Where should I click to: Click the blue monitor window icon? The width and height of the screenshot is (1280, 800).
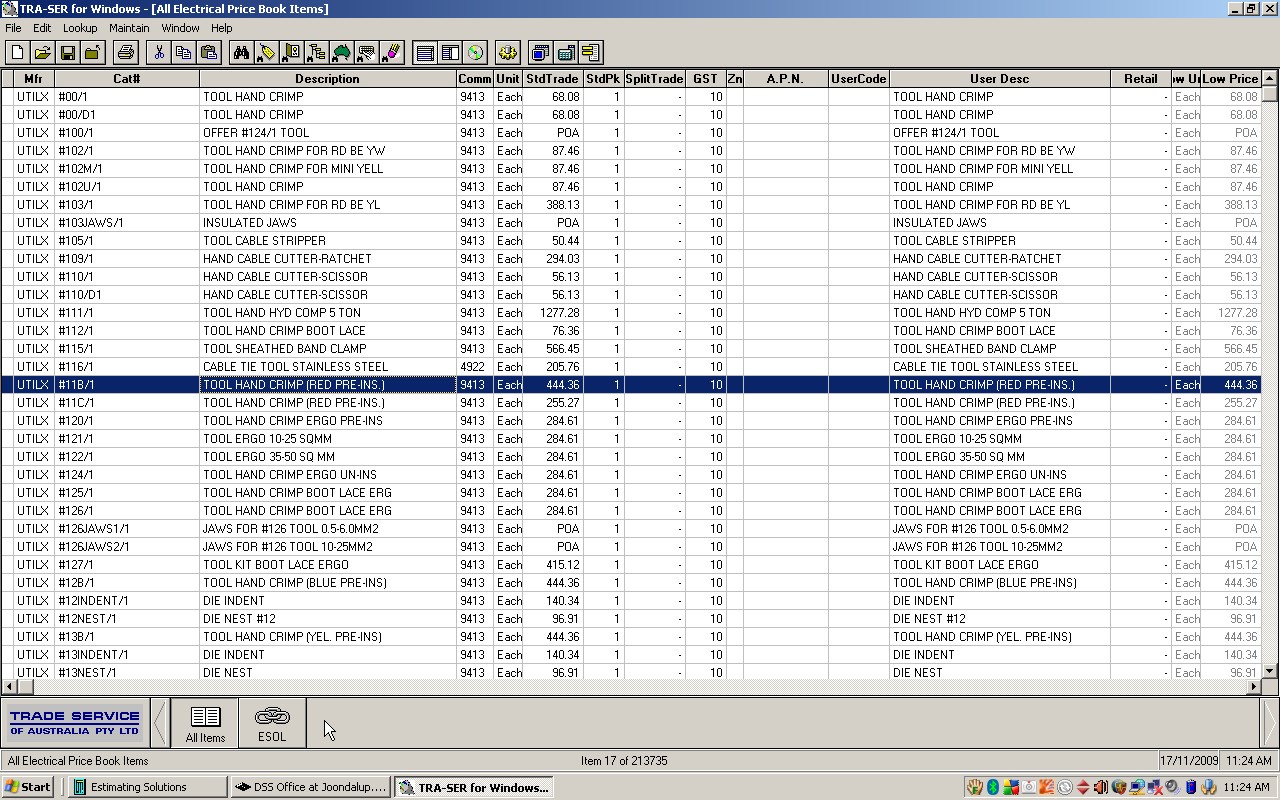[x=541, y=53]
